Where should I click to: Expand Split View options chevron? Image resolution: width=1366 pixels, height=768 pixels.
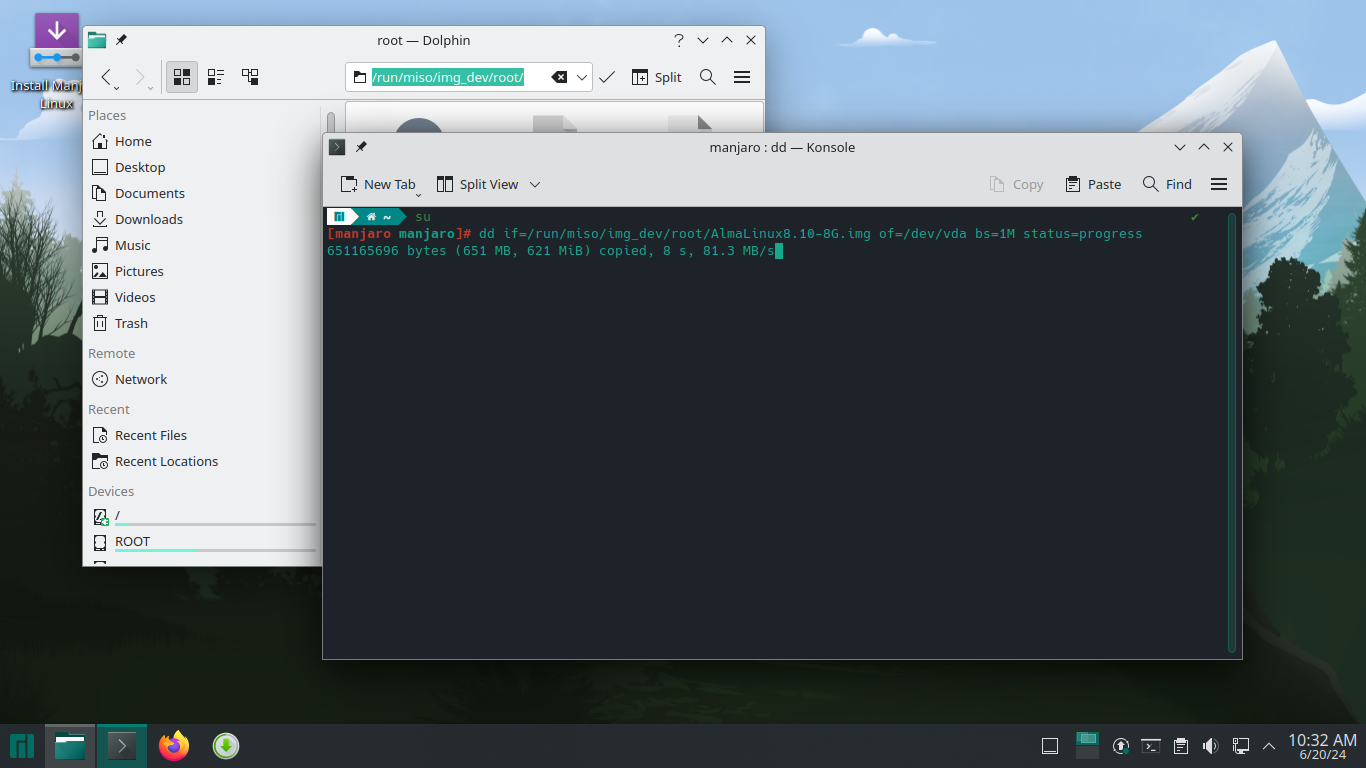[535, 184]
